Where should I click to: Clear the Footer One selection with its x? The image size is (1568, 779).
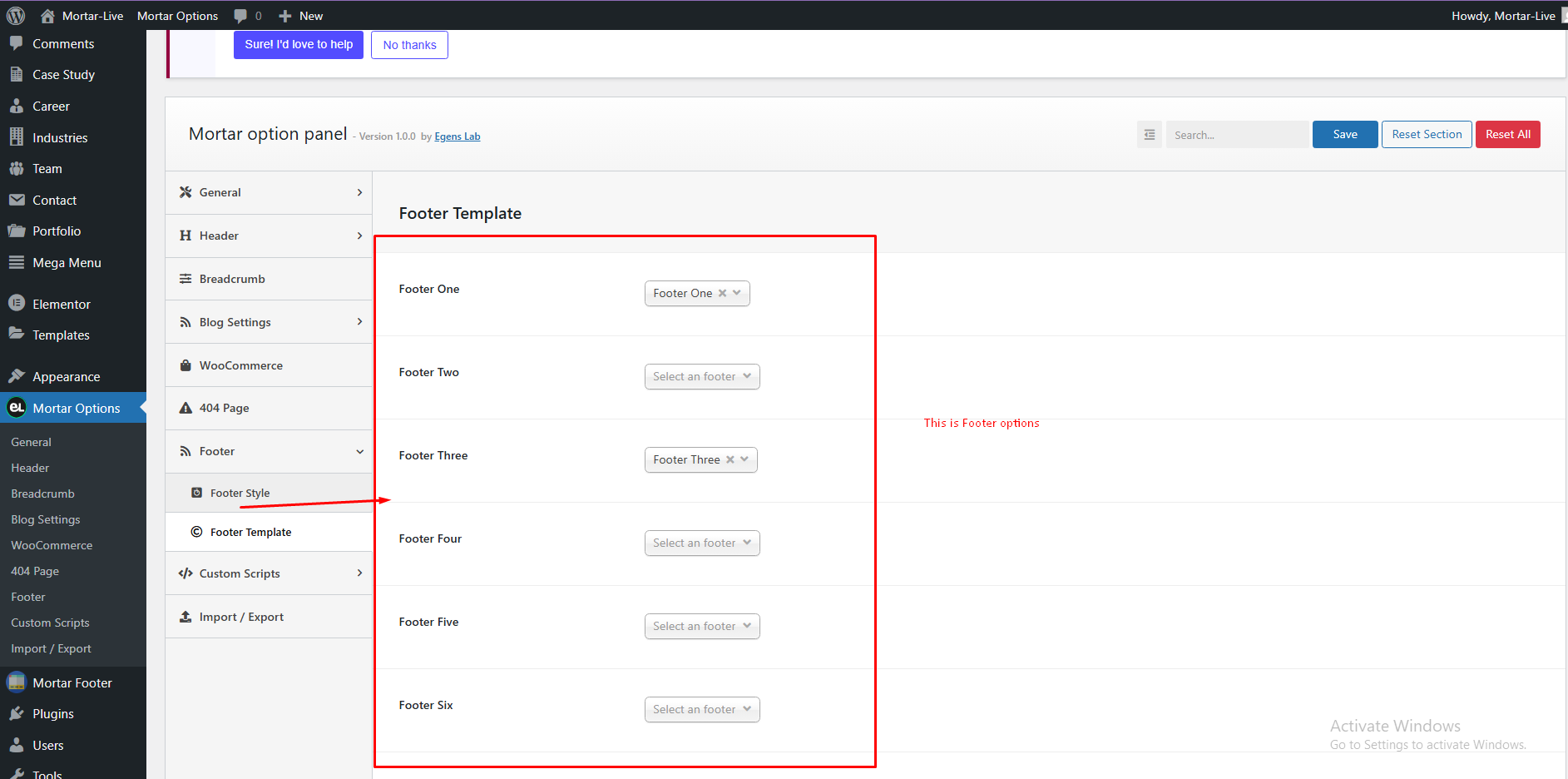click(722, 293)
